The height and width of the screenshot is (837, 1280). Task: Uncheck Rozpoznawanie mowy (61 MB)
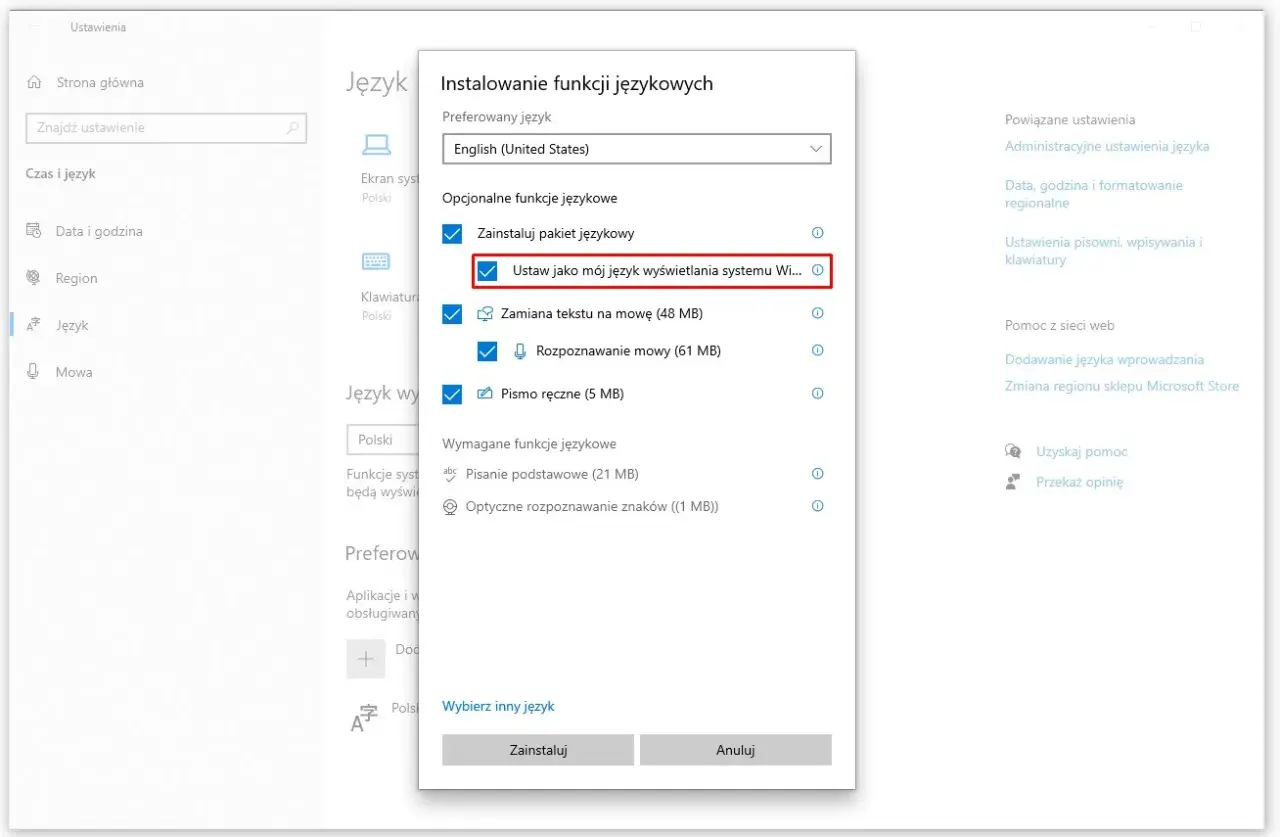coord(487,351)
